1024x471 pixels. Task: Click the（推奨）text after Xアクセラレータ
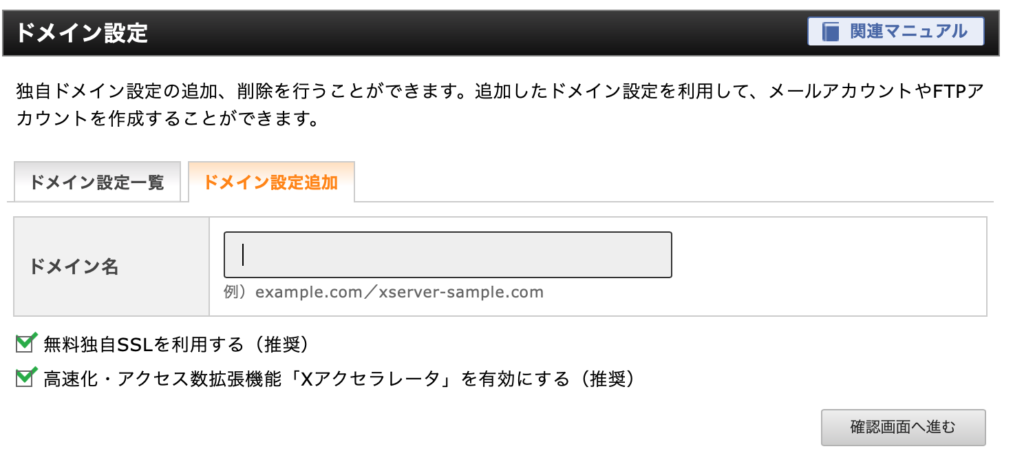(x=599, y=378)
